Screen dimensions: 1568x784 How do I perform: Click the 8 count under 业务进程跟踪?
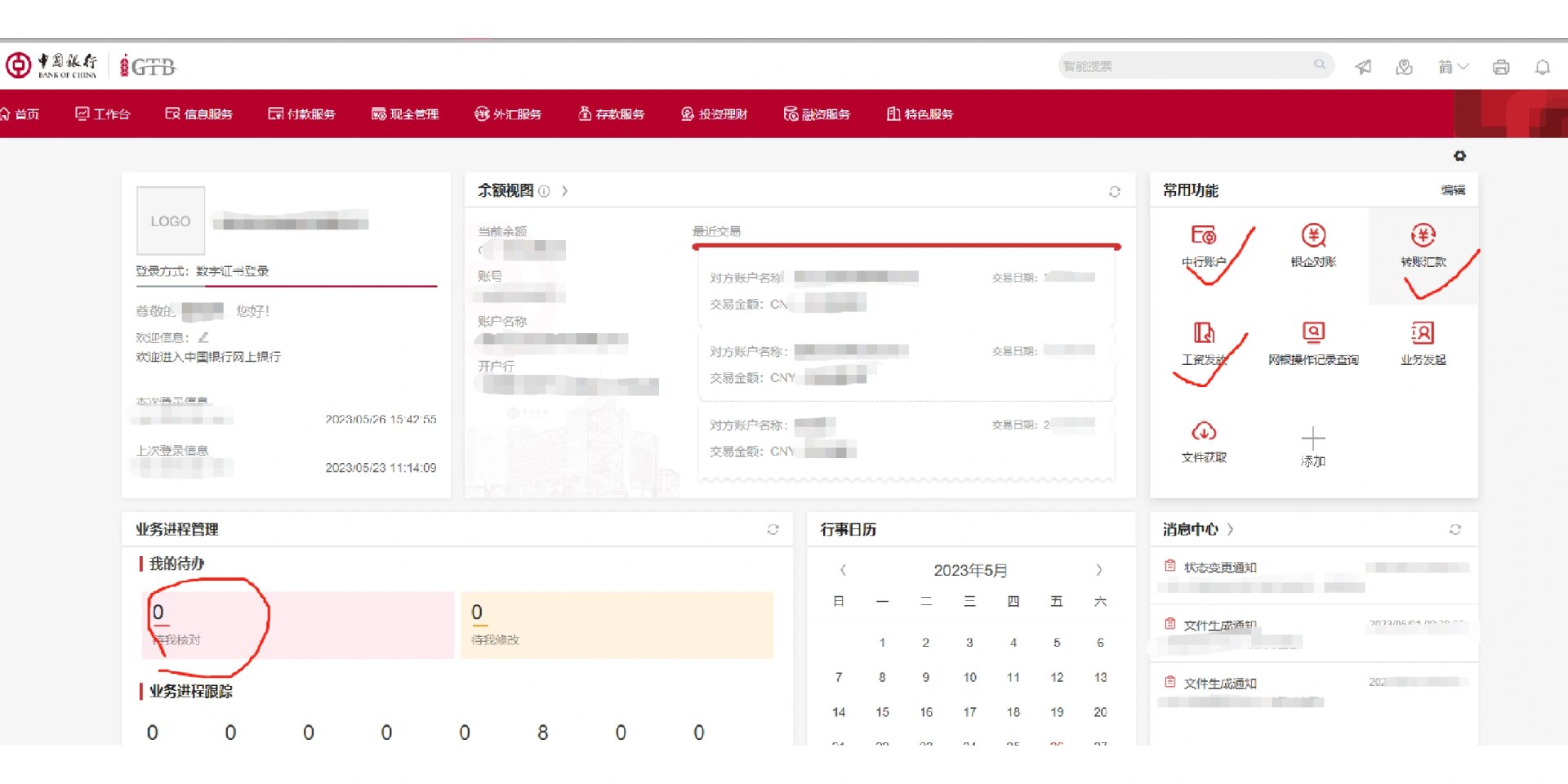pos(542,733)
